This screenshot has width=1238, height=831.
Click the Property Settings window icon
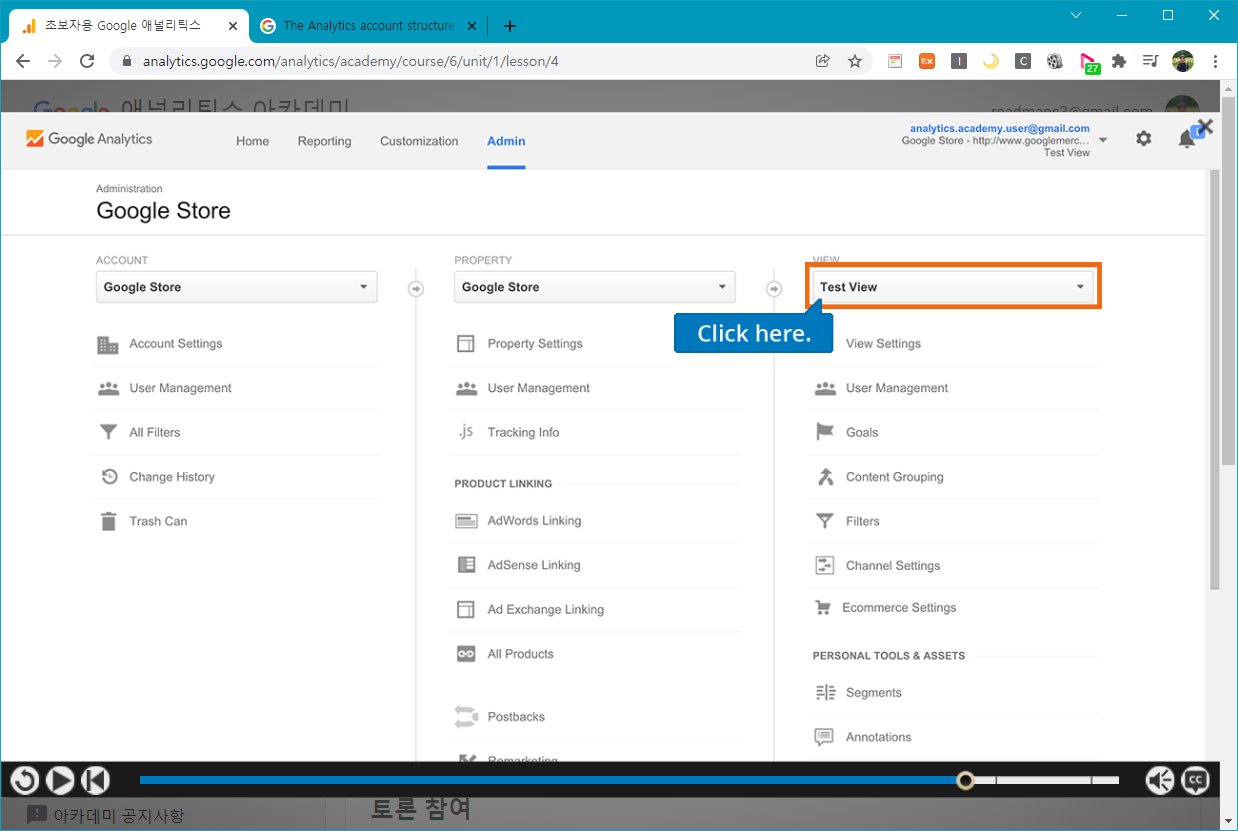click(466, 344)
